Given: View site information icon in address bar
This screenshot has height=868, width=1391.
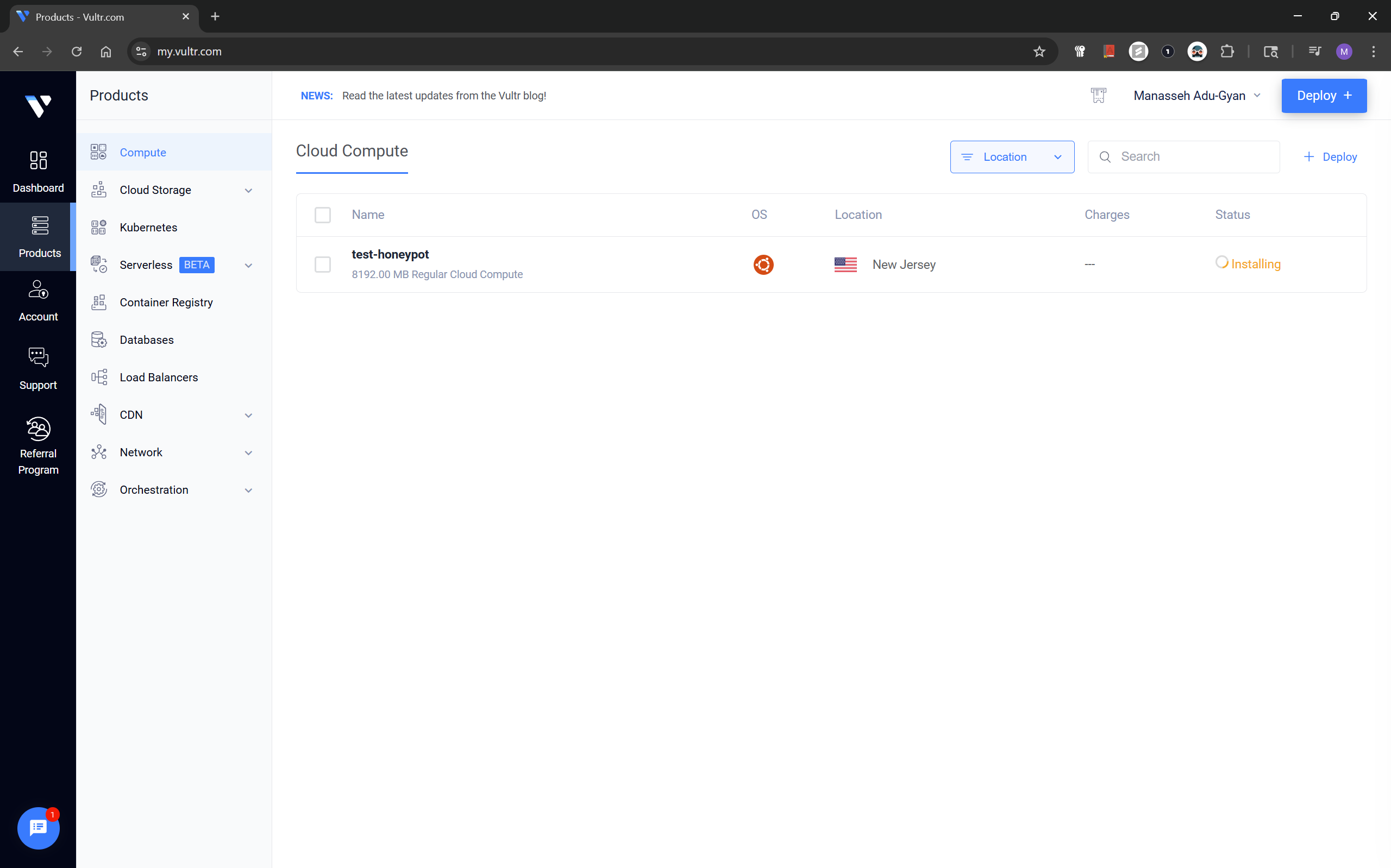Looking at the screenshot, I should click(141, 52).
